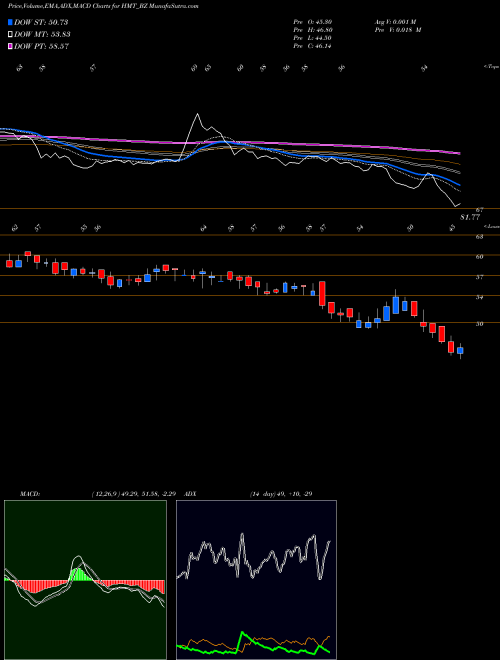500x660 pixels.
Task: Click the ADX (14 day) values text
Action: point(281,494)
